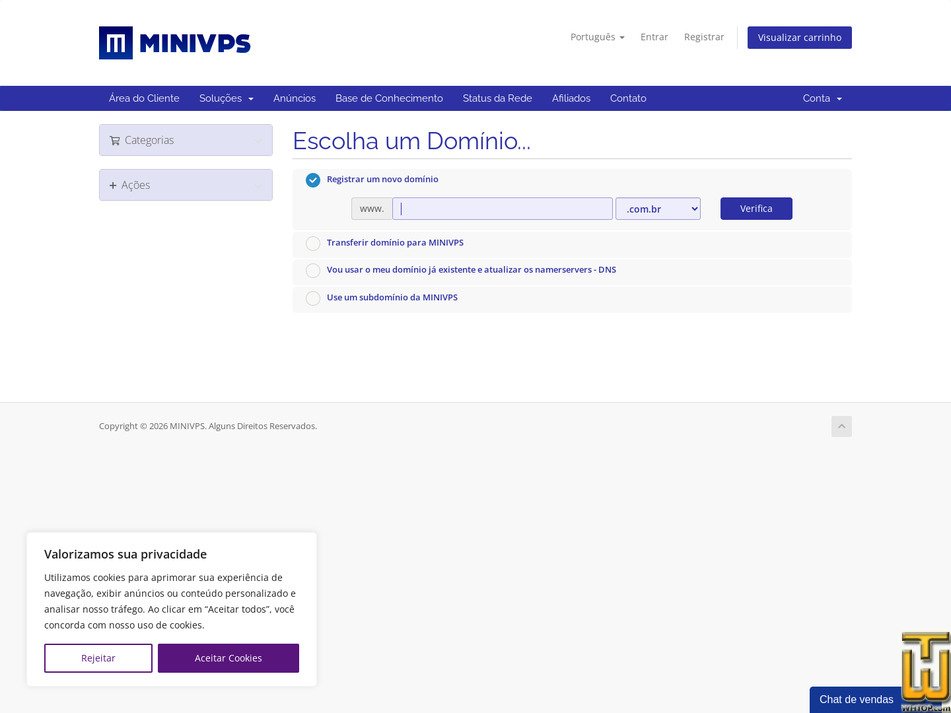Focus the domain name input field
Image resolution: width=951 pixels, height=713 pixels.
[x=502, y=209]
